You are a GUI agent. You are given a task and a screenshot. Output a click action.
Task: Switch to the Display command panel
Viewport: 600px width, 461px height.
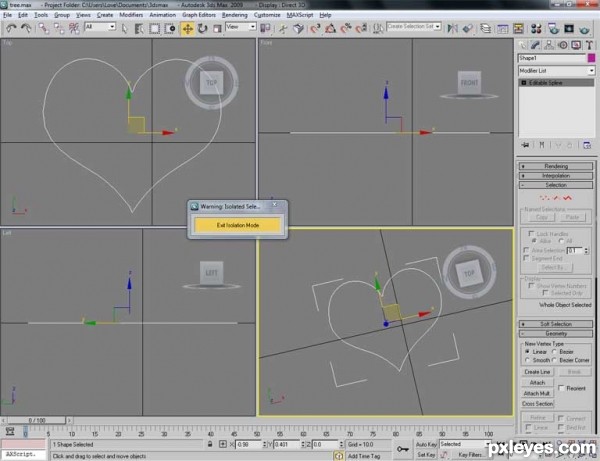[576, 45]
